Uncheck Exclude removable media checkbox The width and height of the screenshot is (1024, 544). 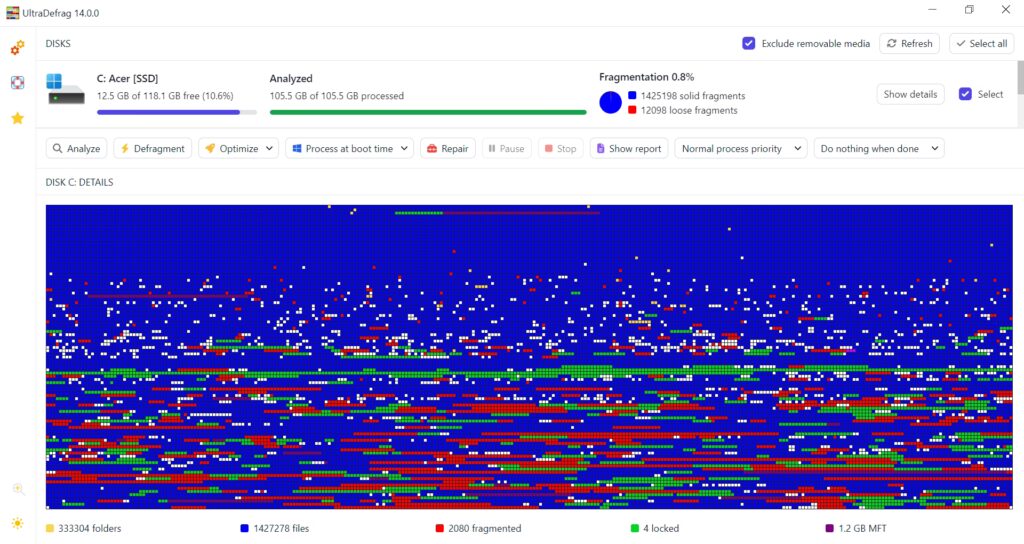749,43
